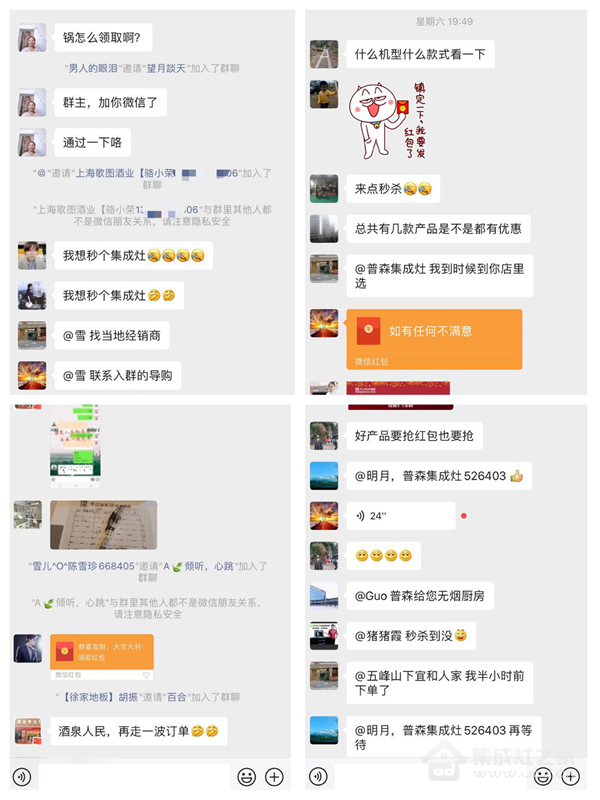Screen dimensions: 600x800
Task: Open the 恭喜发财 大吉大利 red envelope
Action: click(x=102, y=657)
